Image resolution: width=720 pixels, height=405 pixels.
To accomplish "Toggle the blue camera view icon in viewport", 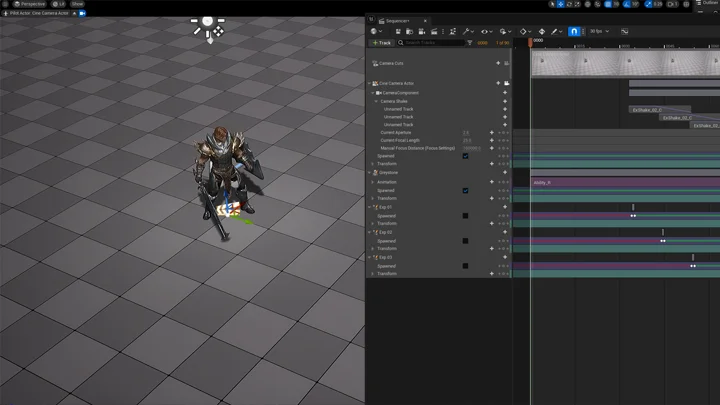I will (83, 13).
